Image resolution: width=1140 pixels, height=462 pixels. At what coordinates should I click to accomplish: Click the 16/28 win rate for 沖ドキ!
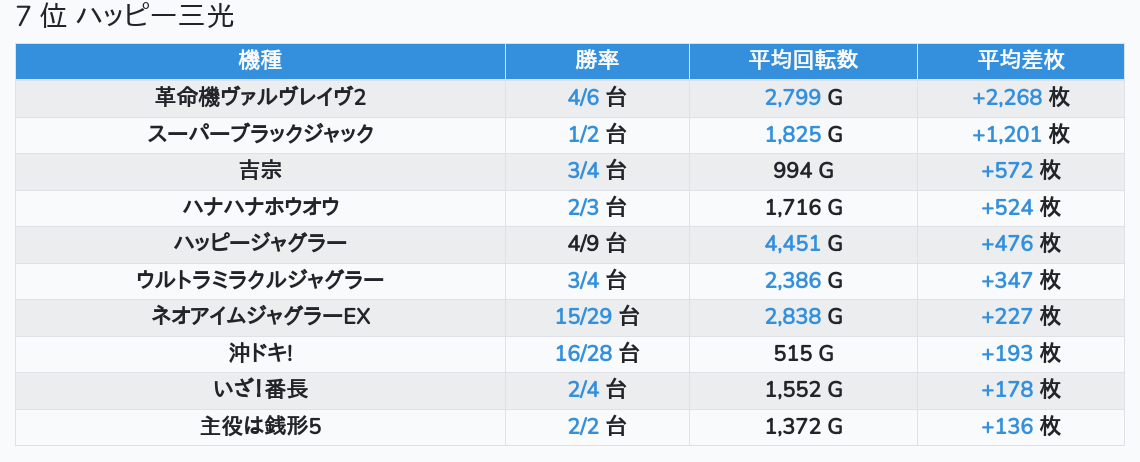[582, 353]
